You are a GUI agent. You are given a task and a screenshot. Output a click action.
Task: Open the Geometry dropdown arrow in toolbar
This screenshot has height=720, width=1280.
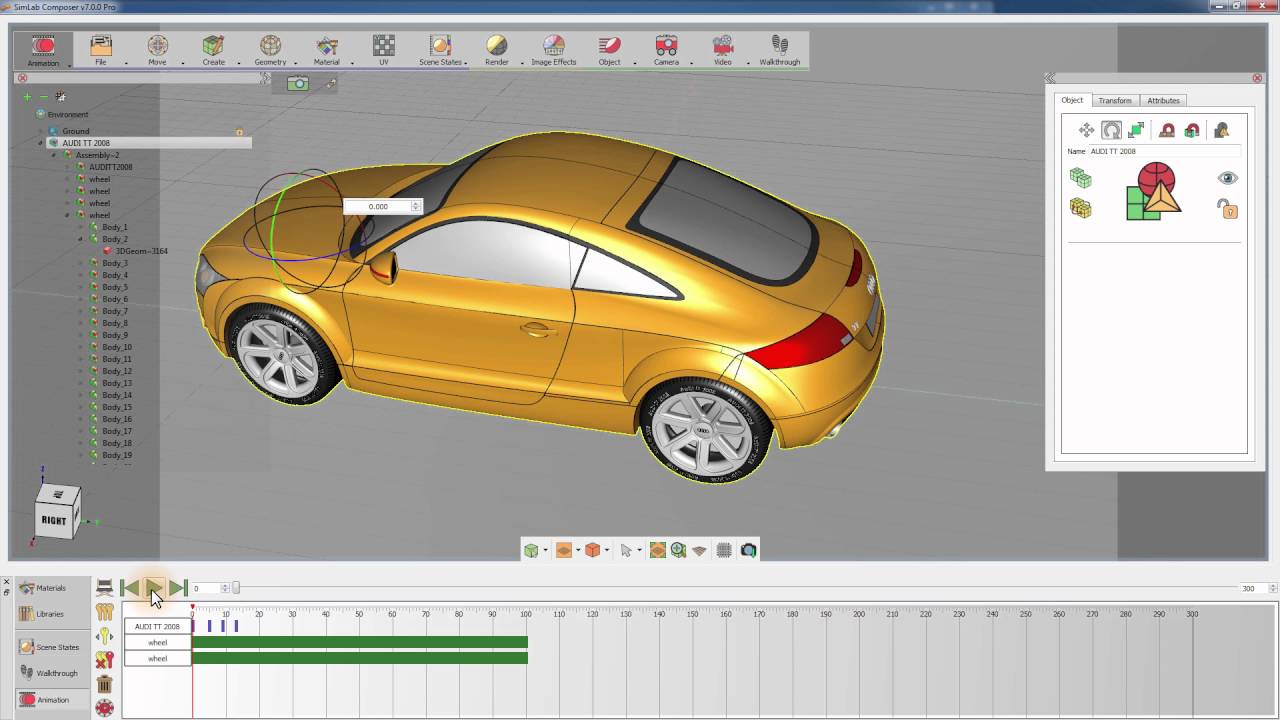(296, 63)
